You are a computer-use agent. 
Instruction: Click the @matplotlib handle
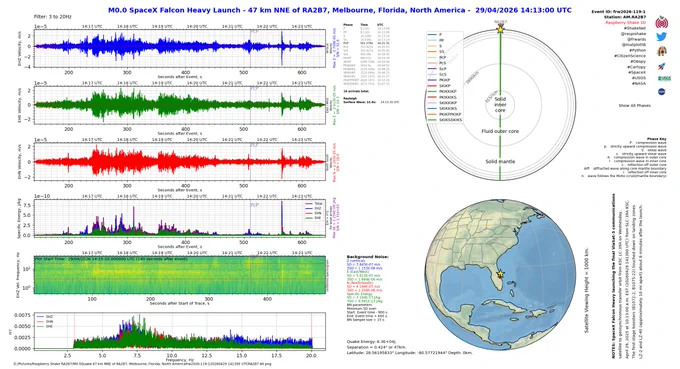pos(634,45)
